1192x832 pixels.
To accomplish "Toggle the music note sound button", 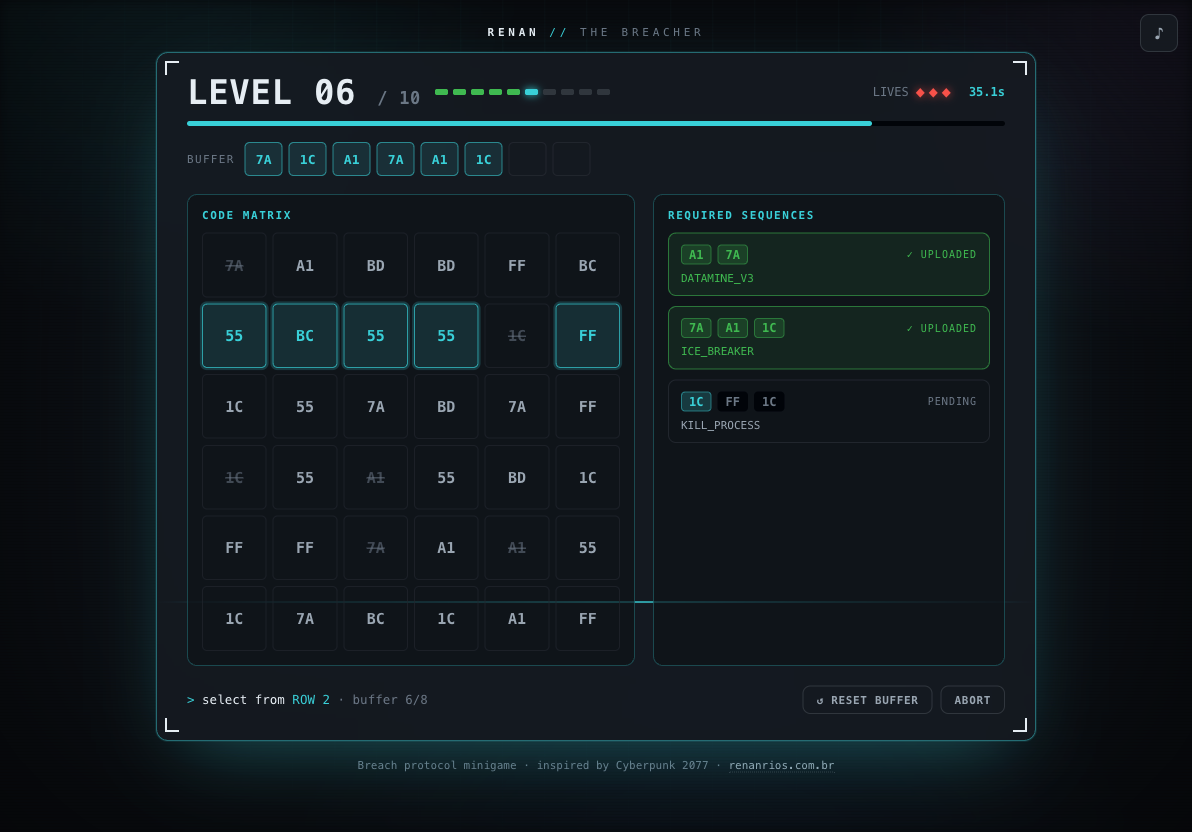I will click(x=1159, y=33).
